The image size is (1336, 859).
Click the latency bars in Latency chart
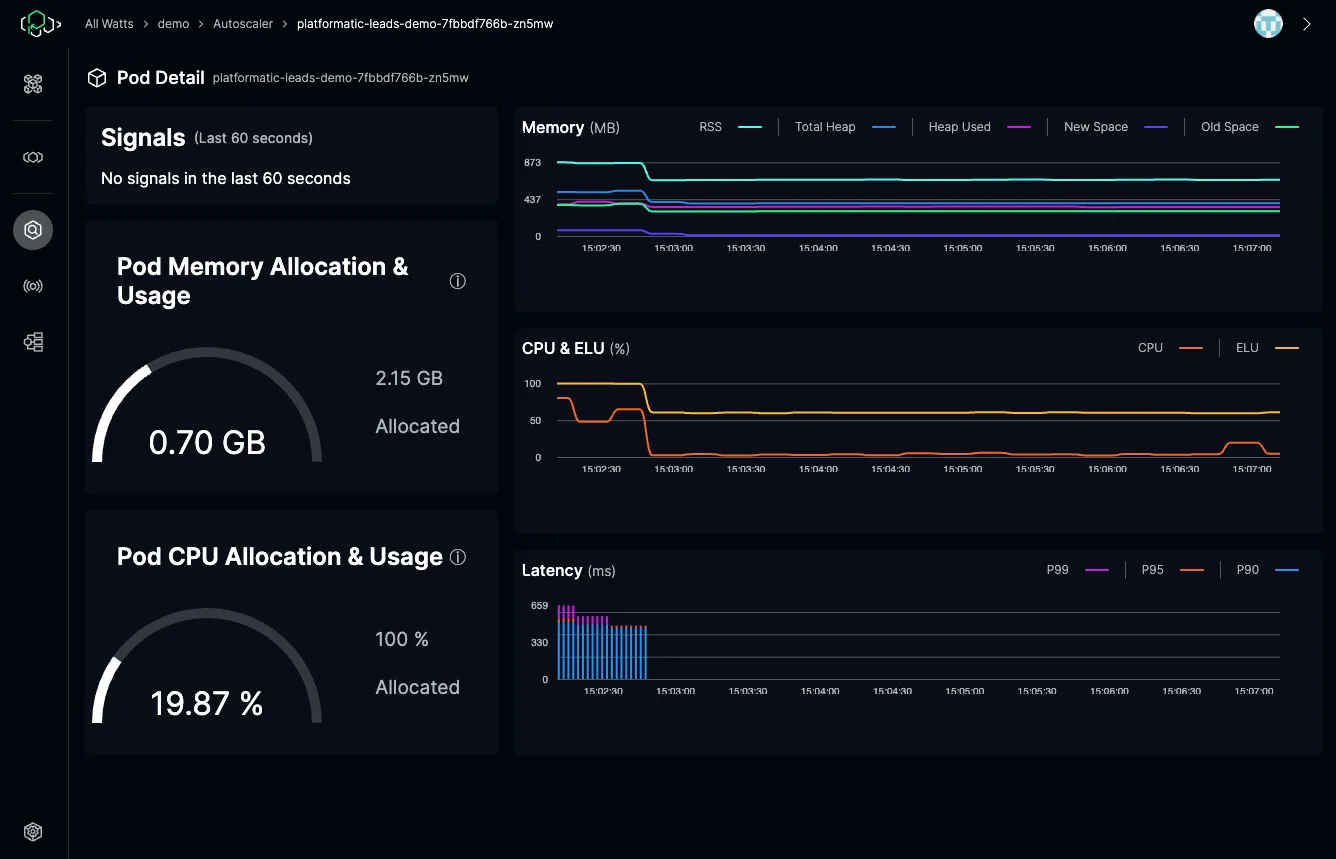601,650
